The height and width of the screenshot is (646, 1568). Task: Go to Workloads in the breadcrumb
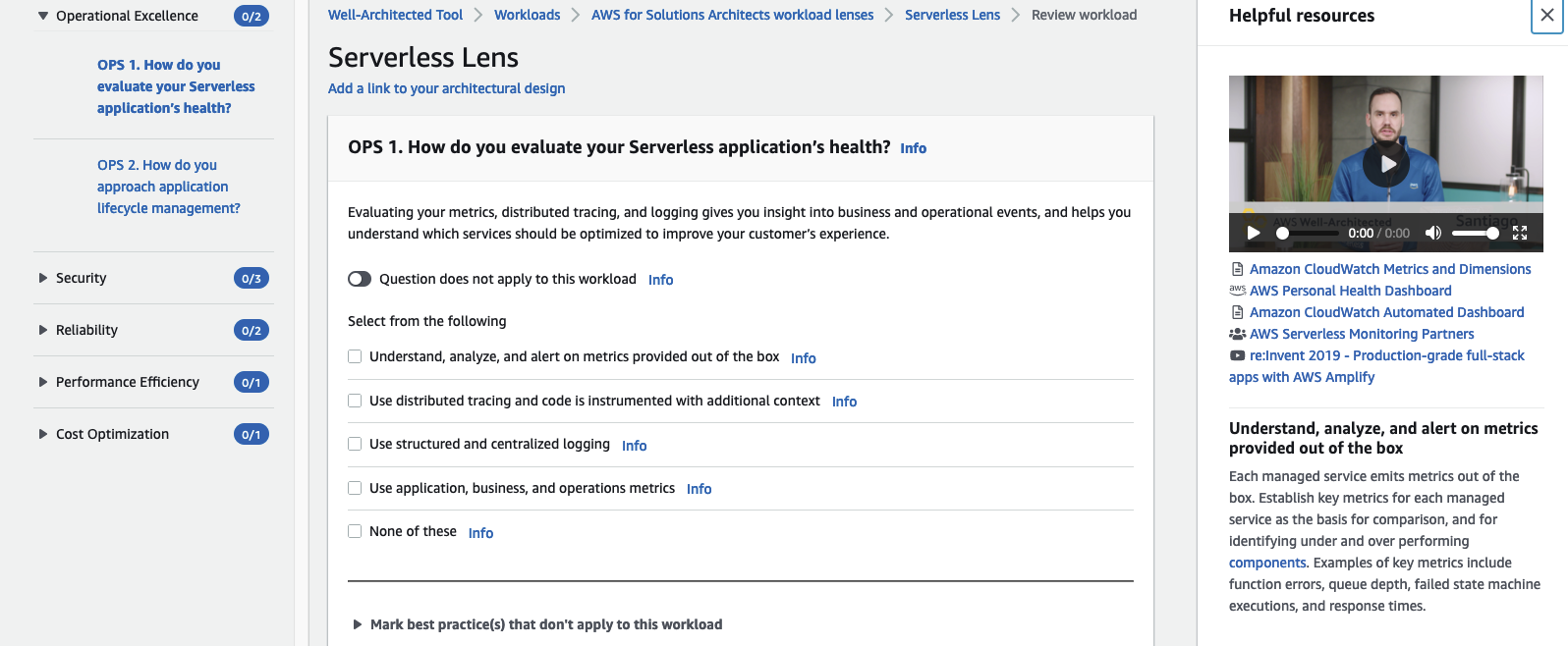coord(527,15)
